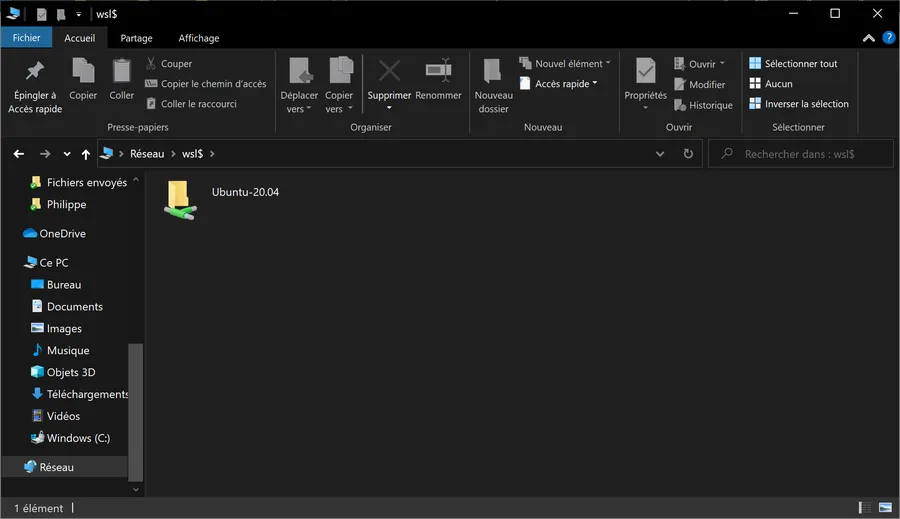Image resolution: width=900 pixels, height=519 pixels.
Task: Select Windows (C:) in the sidebar
Action: [x=71, y=438]
